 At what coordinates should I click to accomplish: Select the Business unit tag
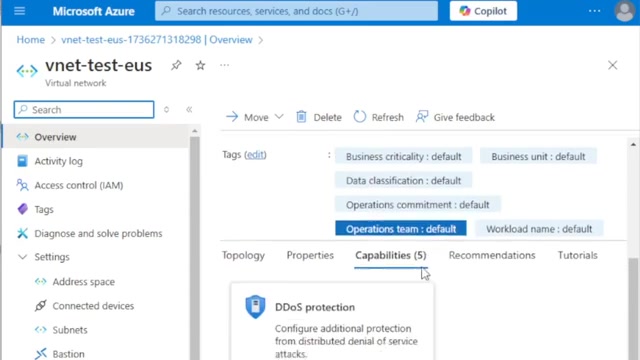click(538, 156)
